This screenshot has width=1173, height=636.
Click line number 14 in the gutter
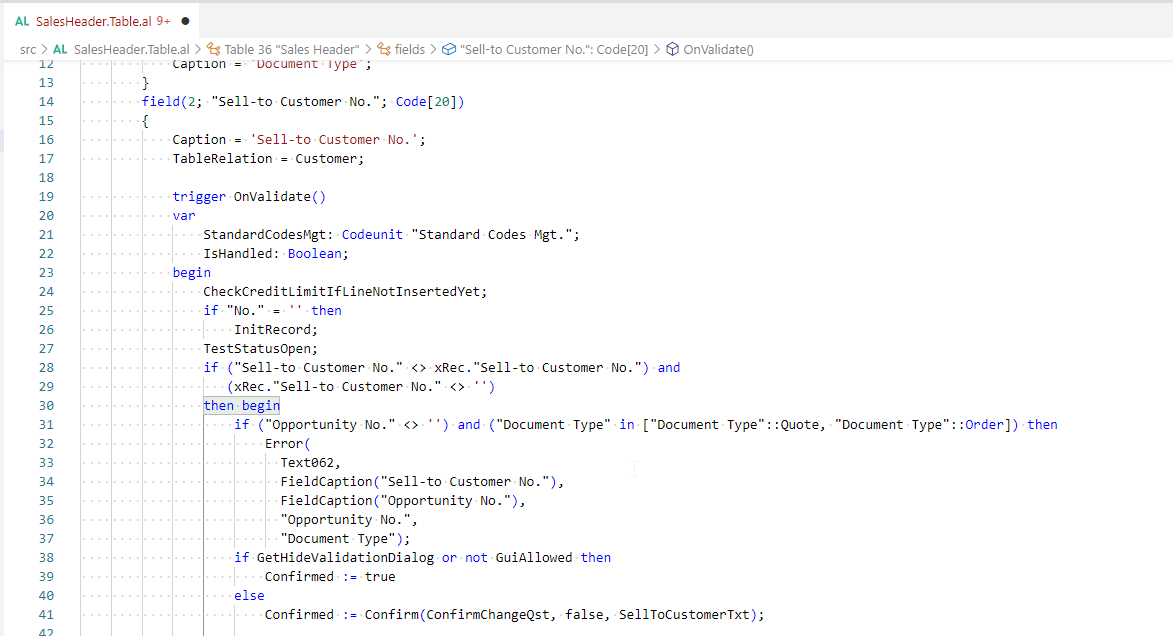pos(46,102)
